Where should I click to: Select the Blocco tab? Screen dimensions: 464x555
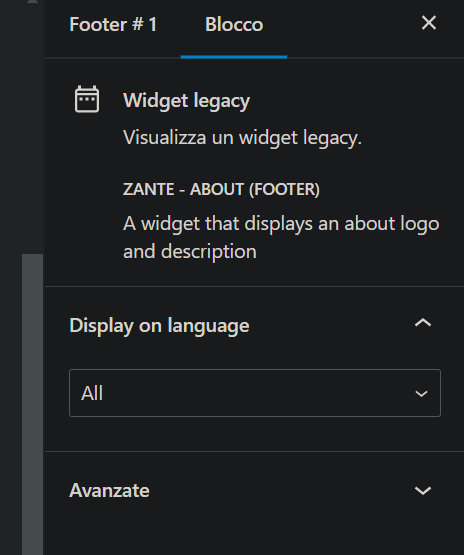pyautogui.click(x=234, y=24)
